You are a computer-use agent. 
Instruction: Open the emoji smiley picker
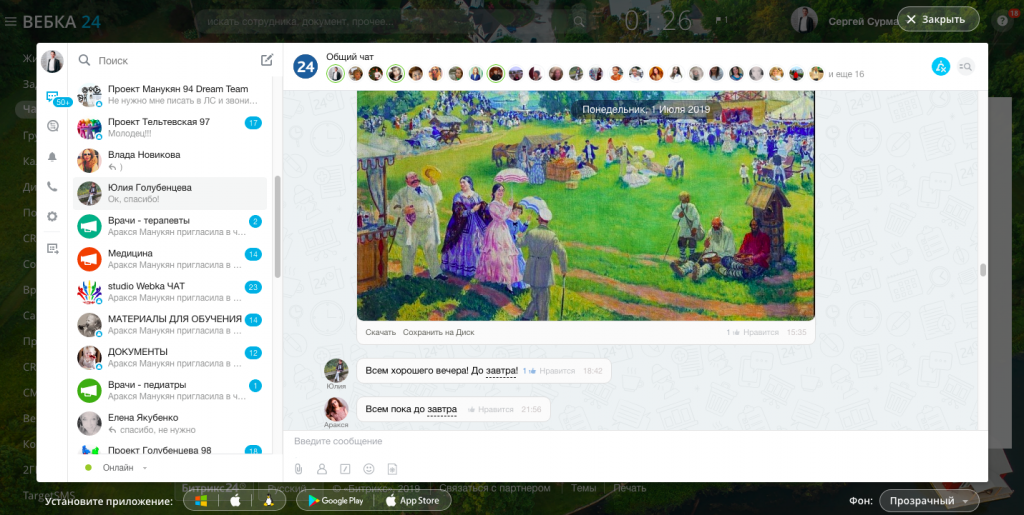[369, 469]
